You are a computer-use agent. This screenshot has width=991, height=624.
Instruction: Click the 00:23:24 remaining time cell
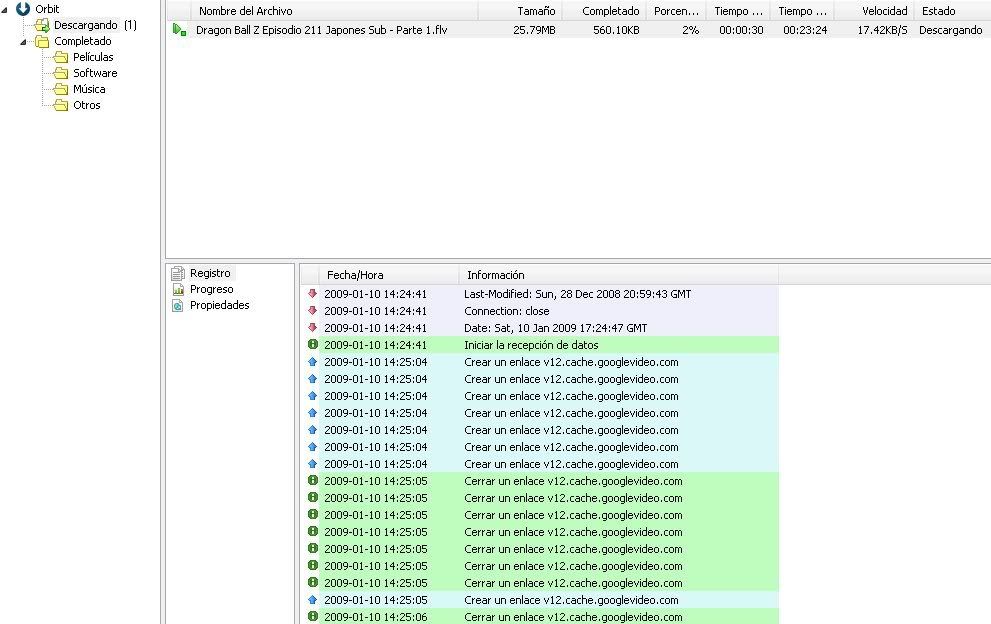click(805, 30)
